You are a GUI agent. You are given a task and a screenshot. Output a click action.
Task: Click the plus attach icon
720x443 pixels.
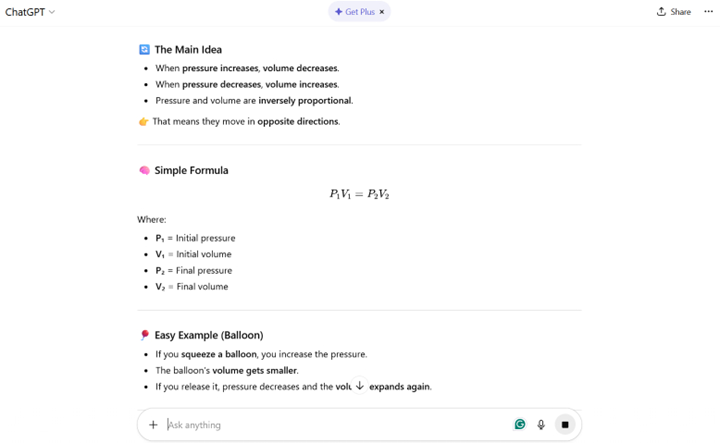(153, 425)
